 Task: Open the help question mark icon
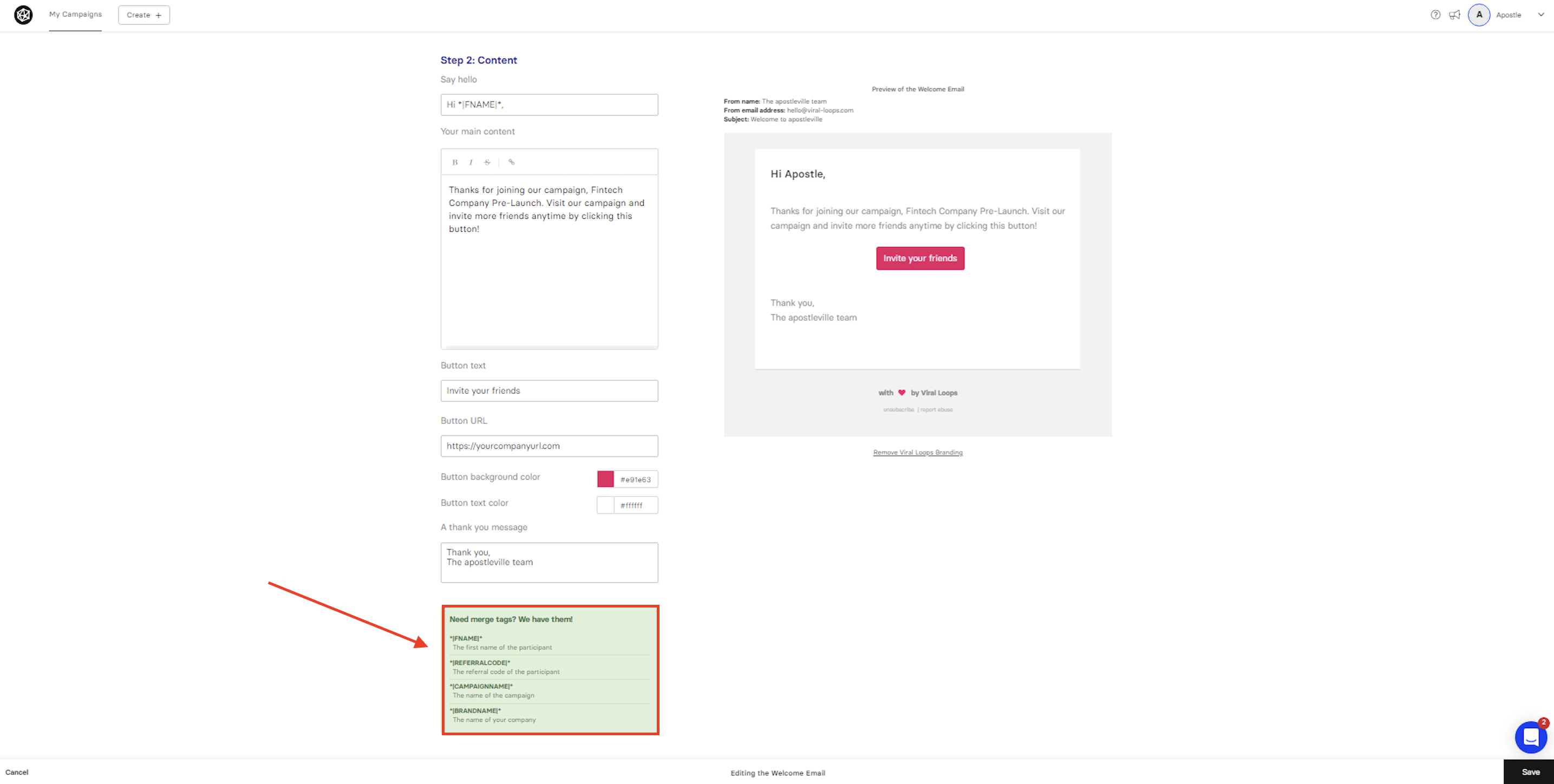(x=1435, y=15)
